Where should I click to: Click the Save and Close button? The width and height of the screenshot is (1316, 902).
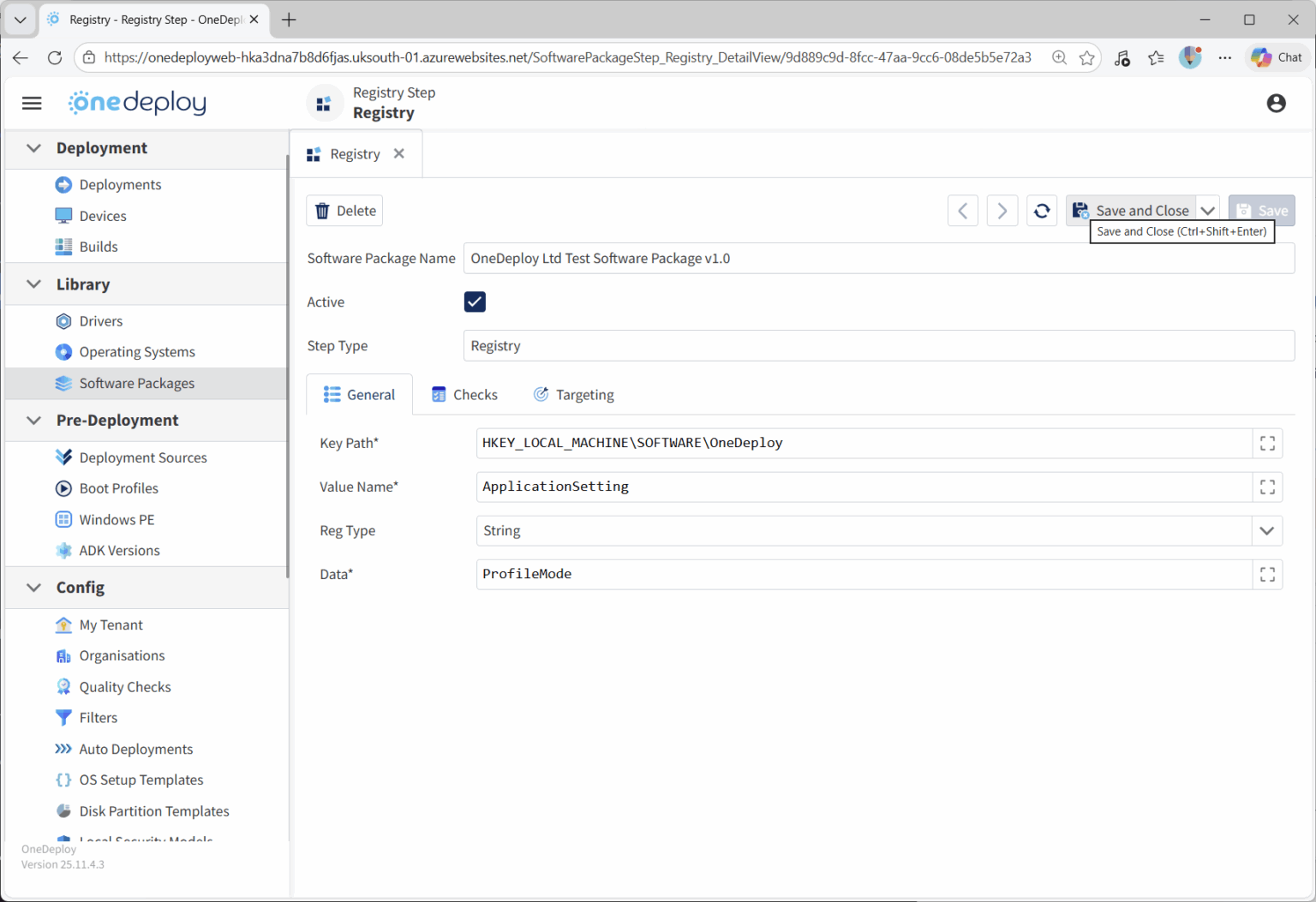coord(1131,211)
